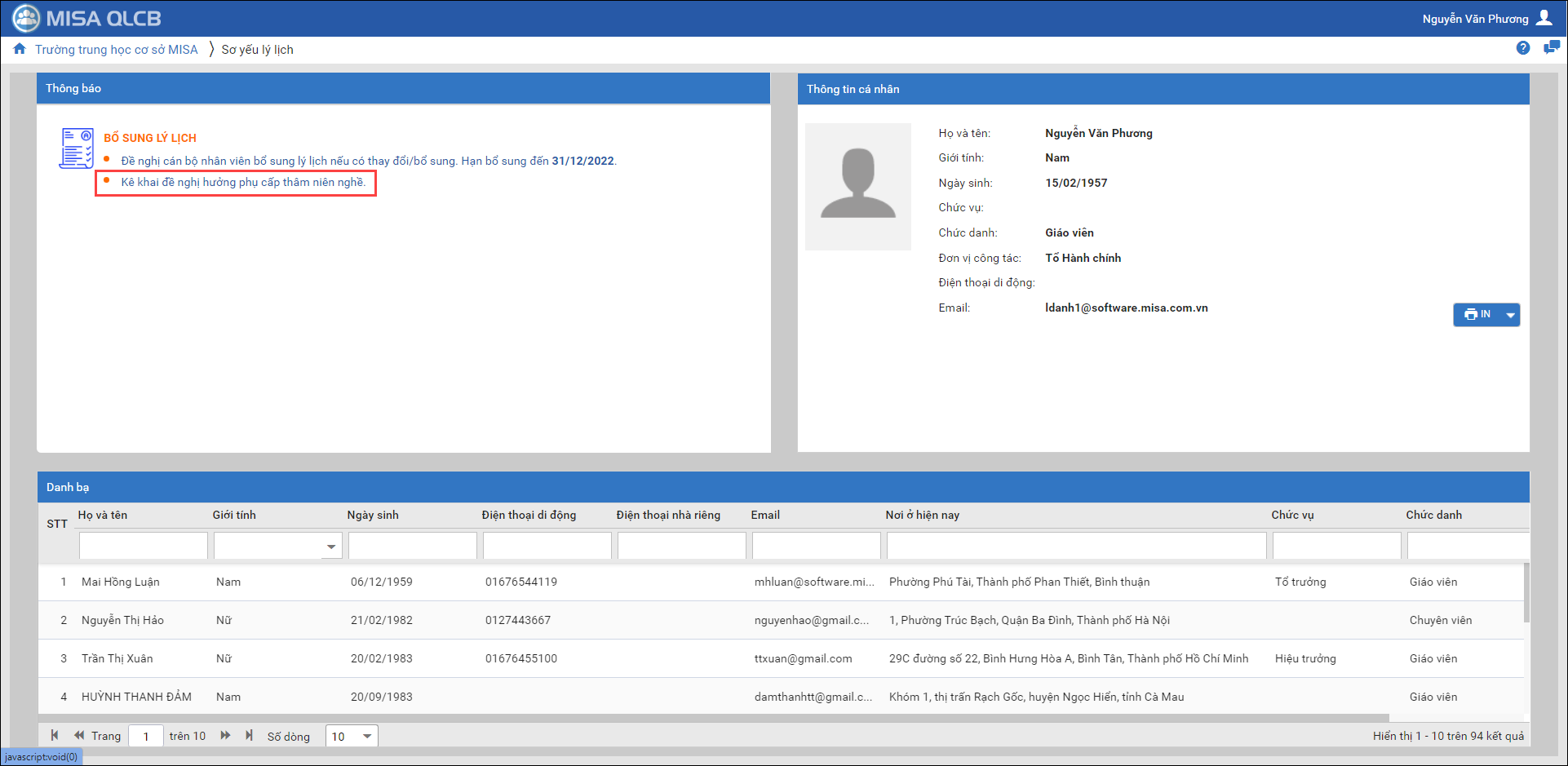Click the user account avatar icon
The width and height of the screenshot is (1568, 766).
[1544, 18]
